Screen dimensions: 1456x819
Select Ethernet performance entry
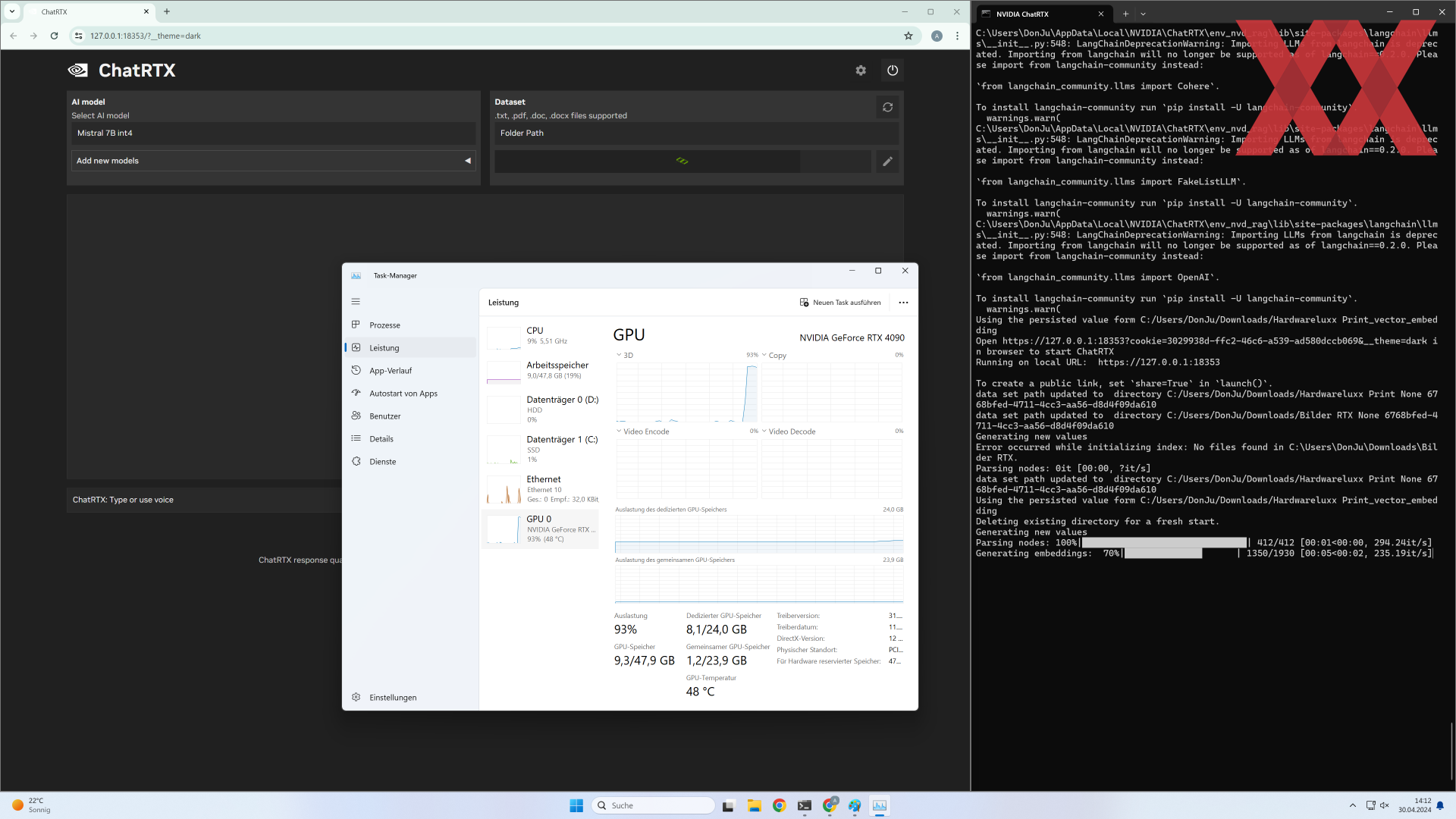coord(541,489)
